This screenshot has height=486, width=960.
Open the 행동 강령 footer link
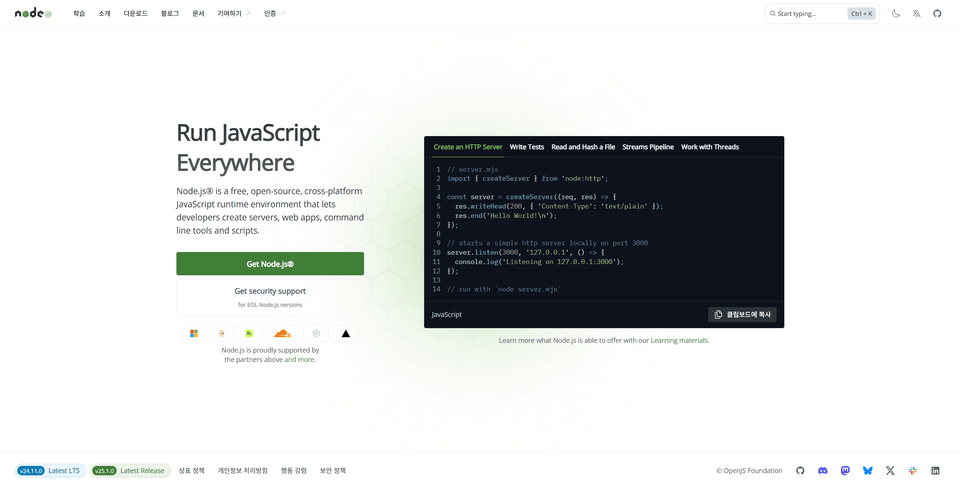point(293,471)
